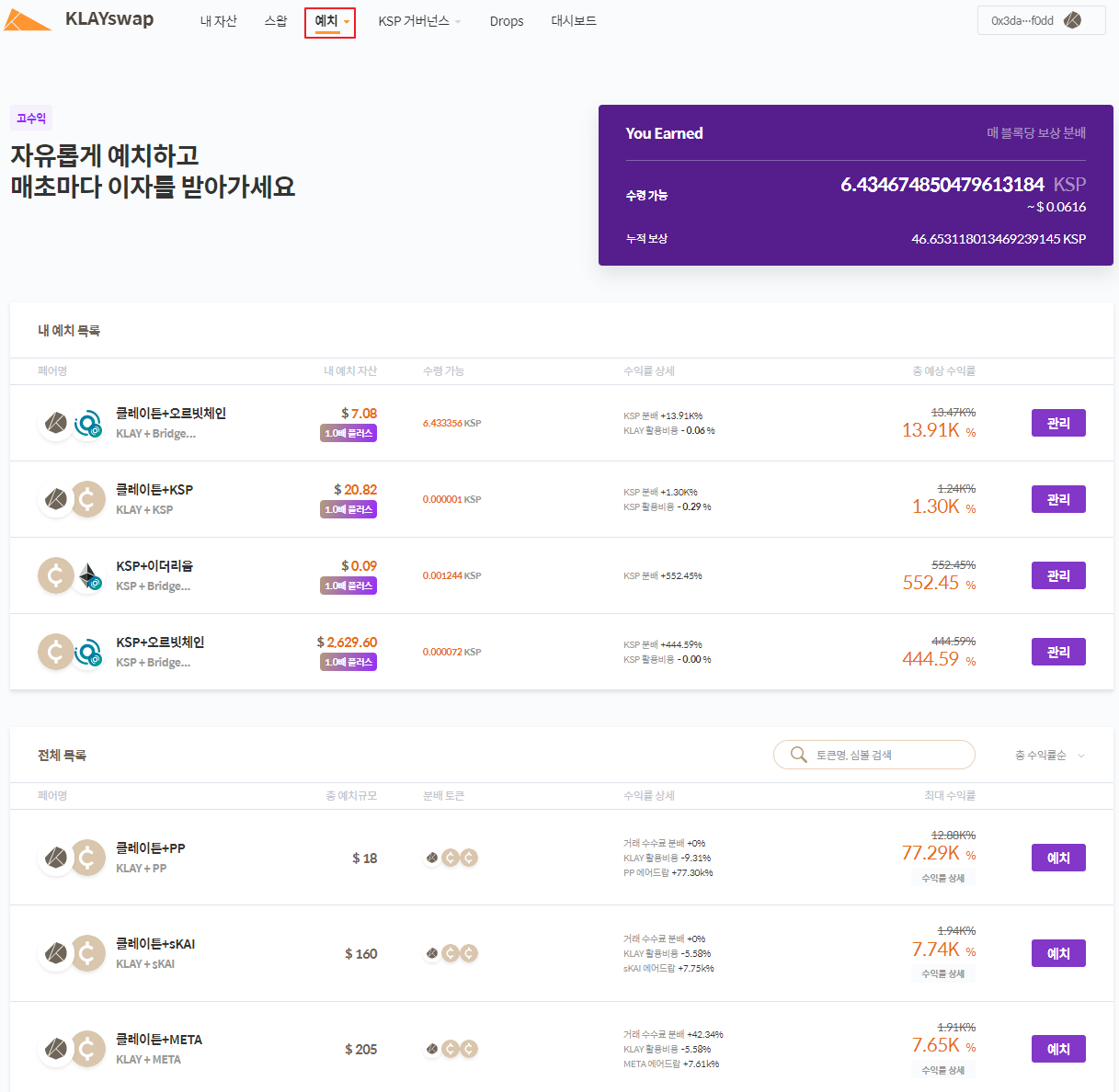
Task: Click the Orbit Chain icon in 클레이튼+오르빗체인 row
Action: point(88,424)
